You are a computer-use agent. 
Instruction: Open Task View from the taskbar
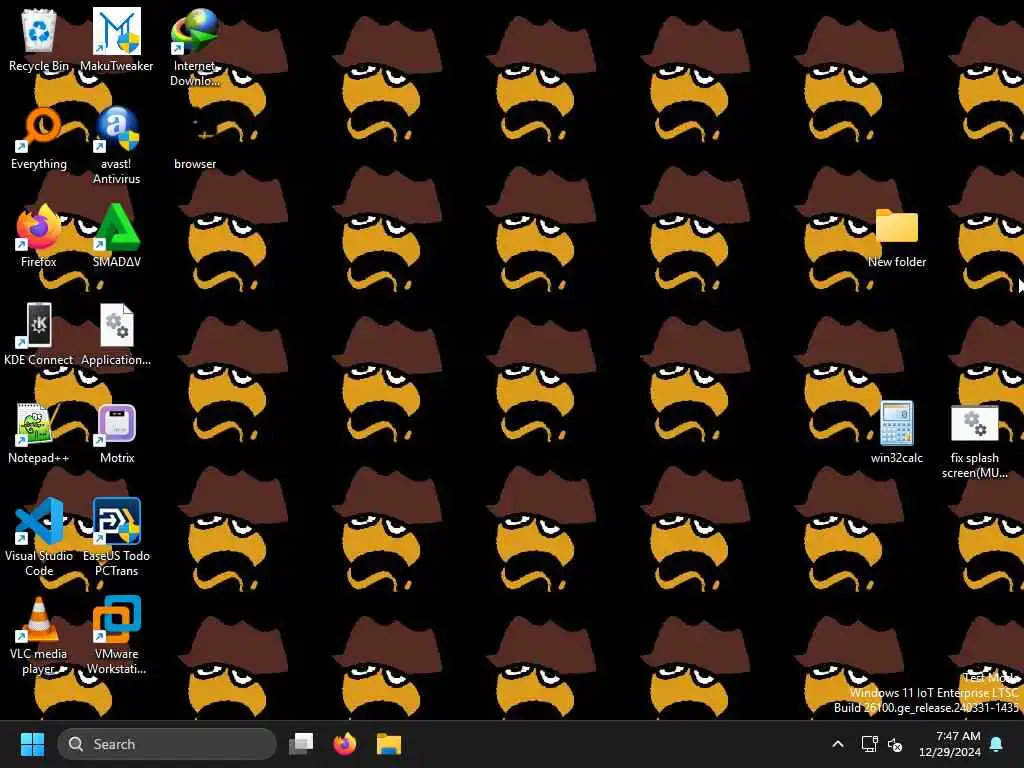[301, 744]
